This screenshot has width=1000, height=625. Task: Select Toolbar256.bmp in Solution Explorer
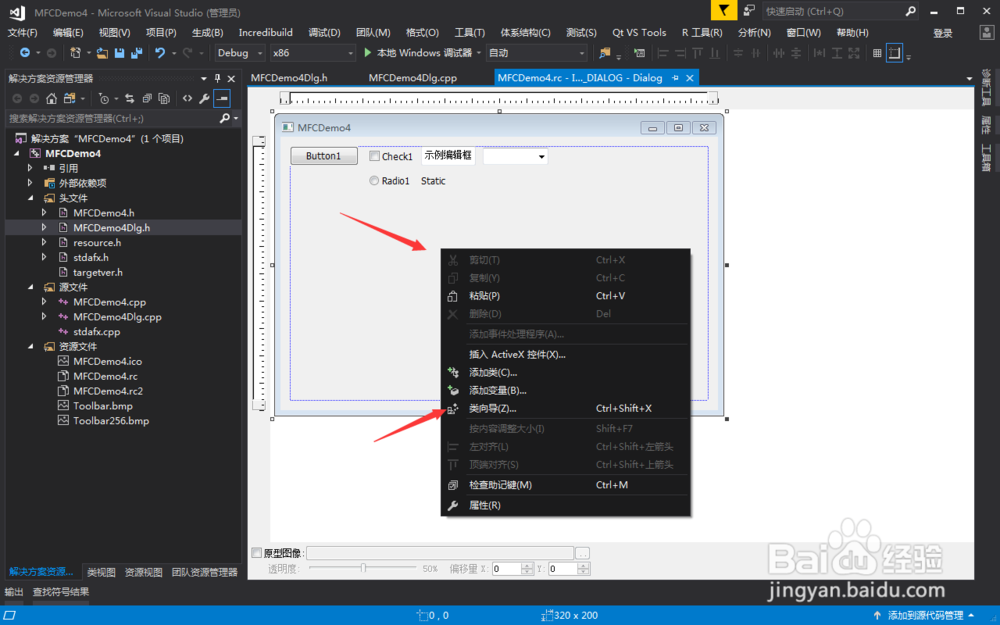[111, 421]
